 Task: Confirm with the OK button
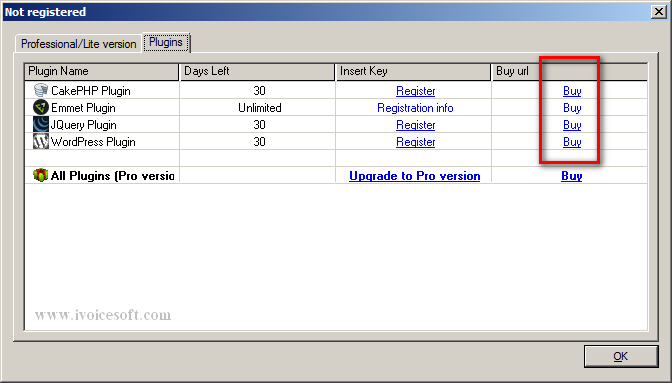(x=621, y=356)
